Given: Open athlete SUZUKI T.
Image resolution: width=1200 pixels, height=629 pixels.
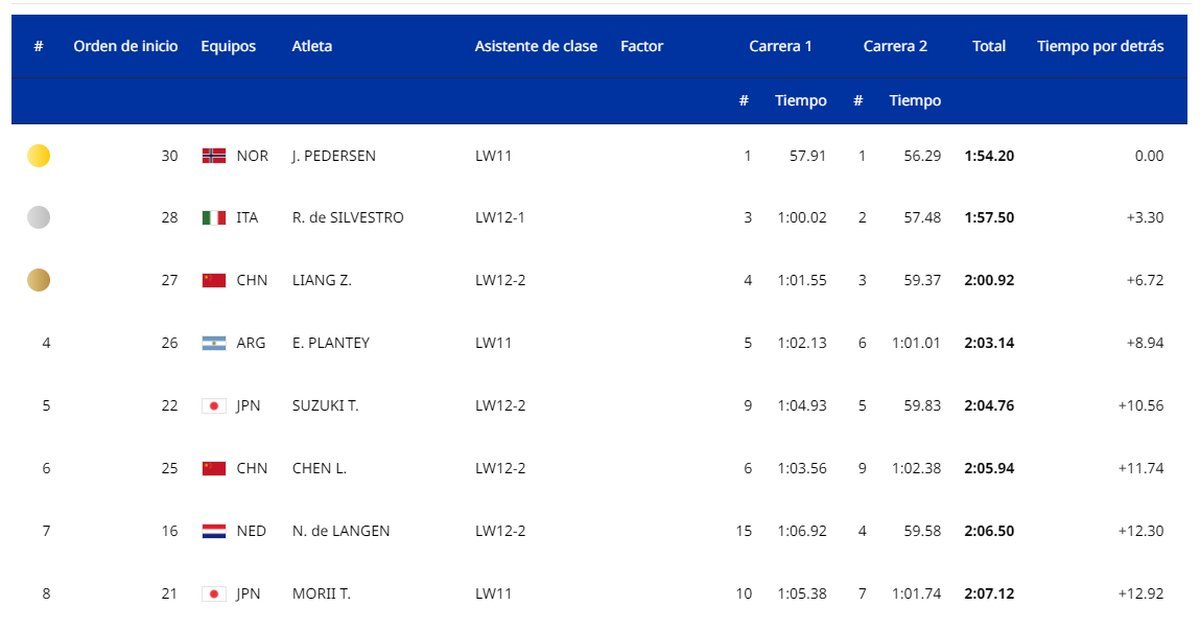Looking at the screenshot, I should click(x=325, y=406).
